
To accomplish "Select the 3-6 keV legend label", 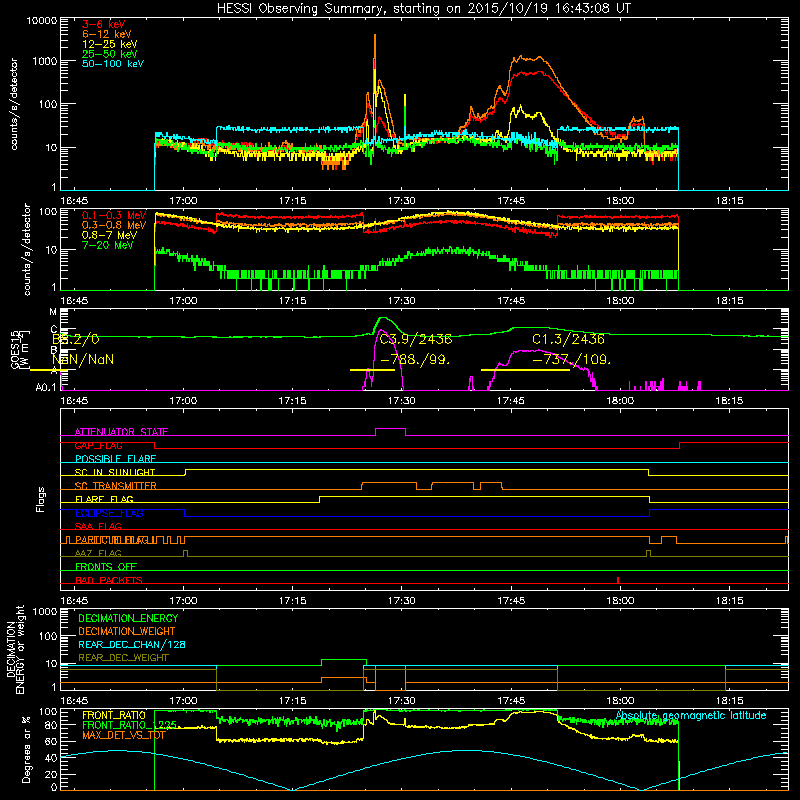I will (x=103, y=24).
